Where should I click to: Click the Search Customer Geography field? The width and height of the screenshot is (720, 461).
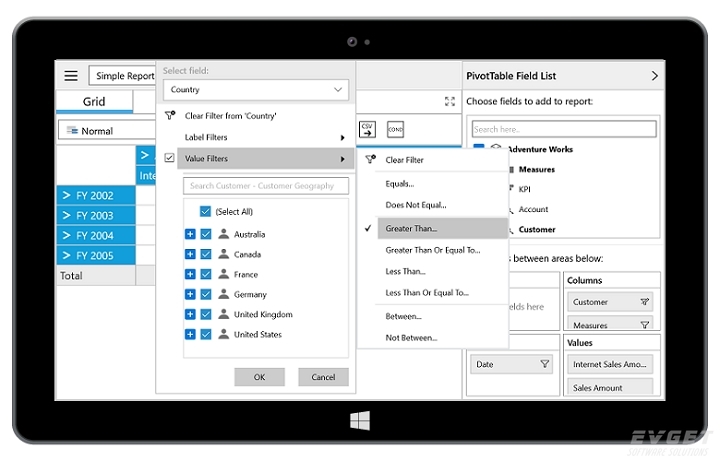266,186
